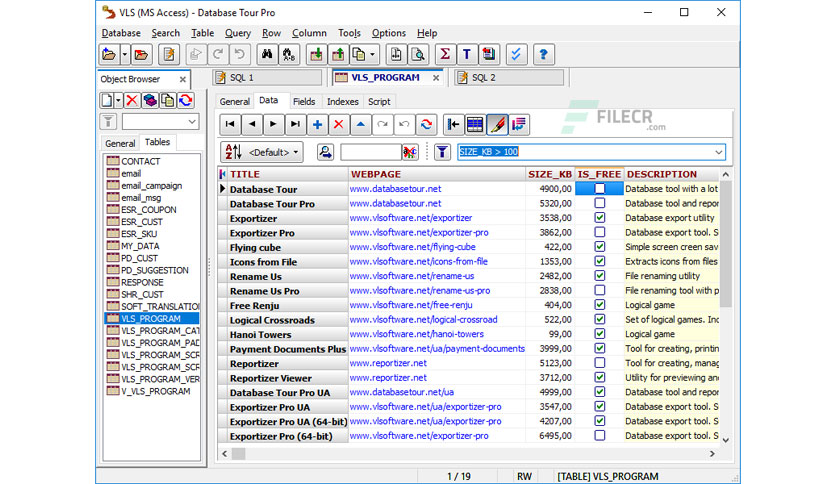Toggle IS_FREE checkbox for Hanoi Towers
The height and width of the screenshot is (484, 836).
pos(600,334)
